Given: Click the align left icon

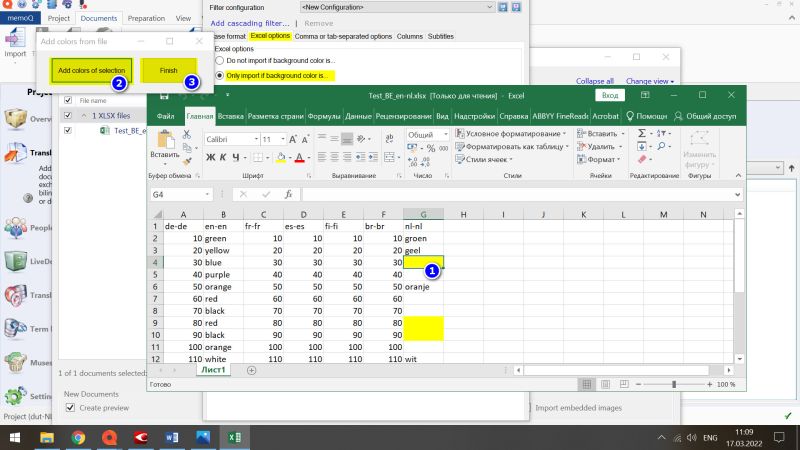Looking at the screenshot, I should coord(322,157).
